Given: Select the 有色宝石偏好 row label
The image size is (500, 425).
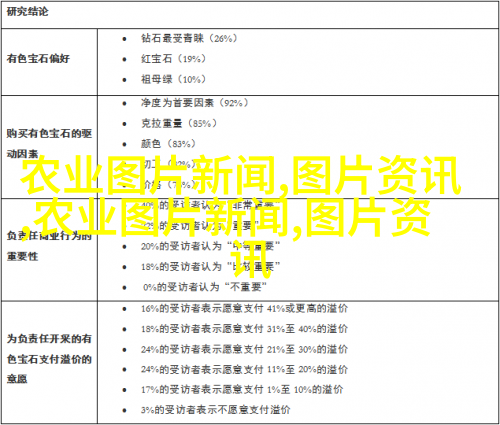Looking at the screenshot, I should click(x=38, y=59).
